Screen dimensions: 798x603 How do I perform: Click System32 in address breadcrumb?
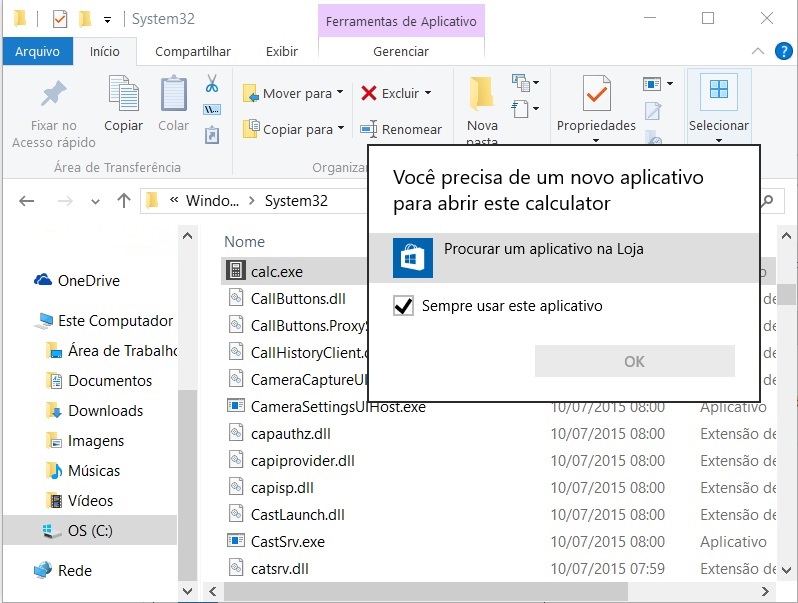(296, 201)
